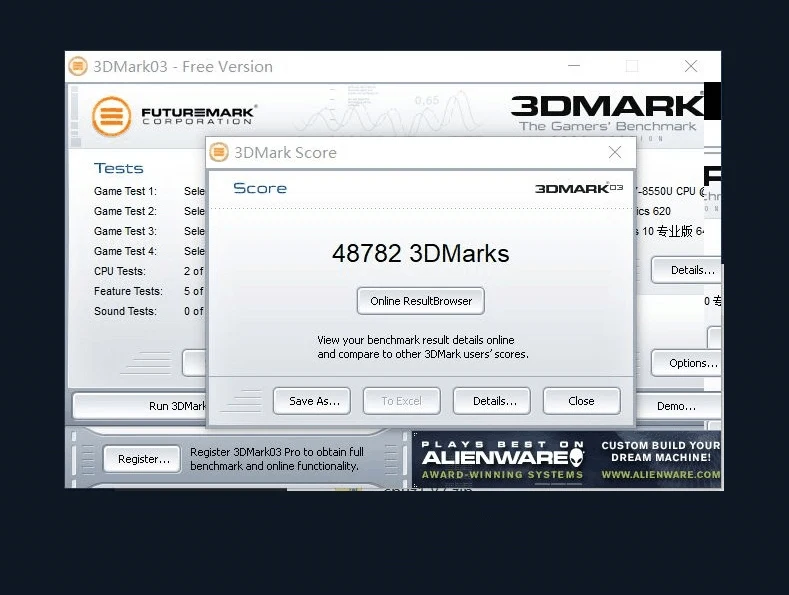789x595 pixels.
Task: Click the 3DMark03 main window title icon
Action: (78, 67)
